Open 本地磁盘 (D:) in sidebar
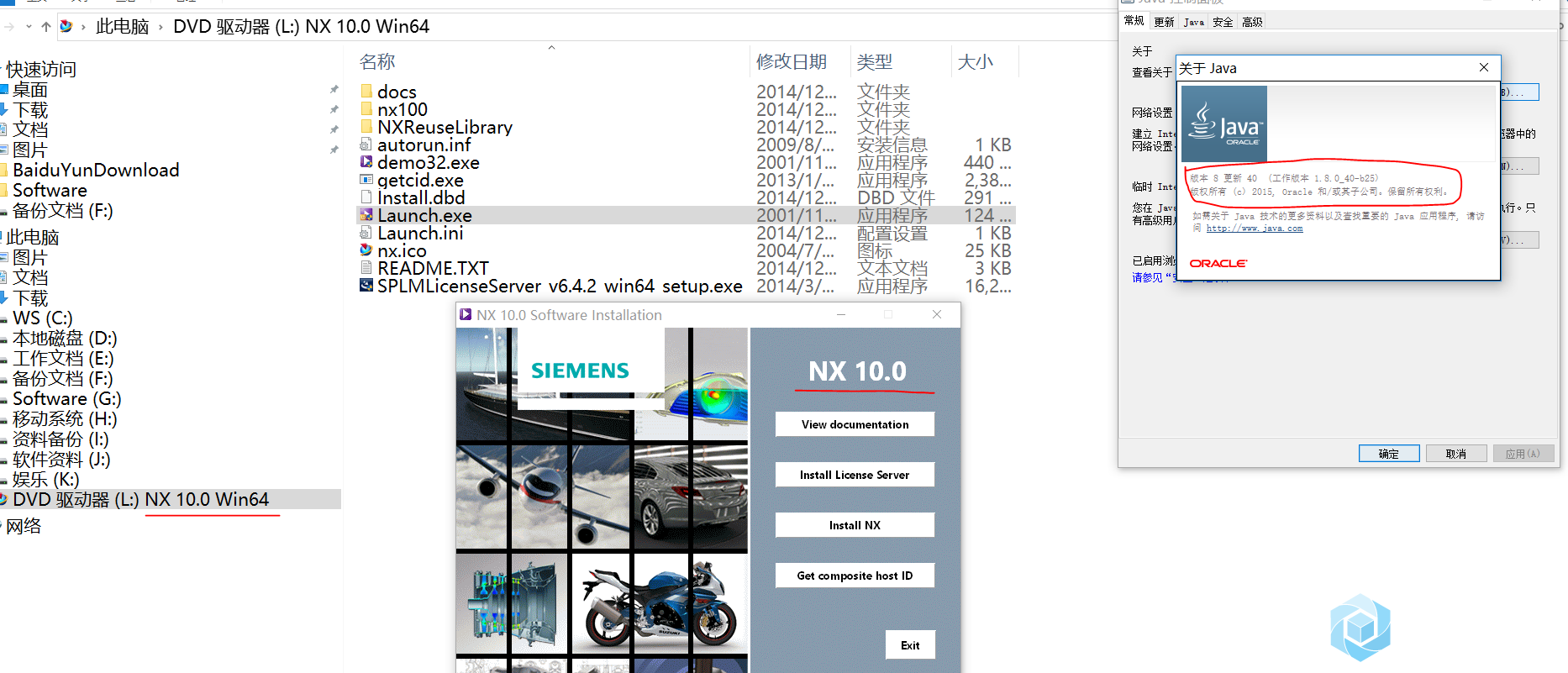Screen dimensions: 1568x673 pos(65,338)
